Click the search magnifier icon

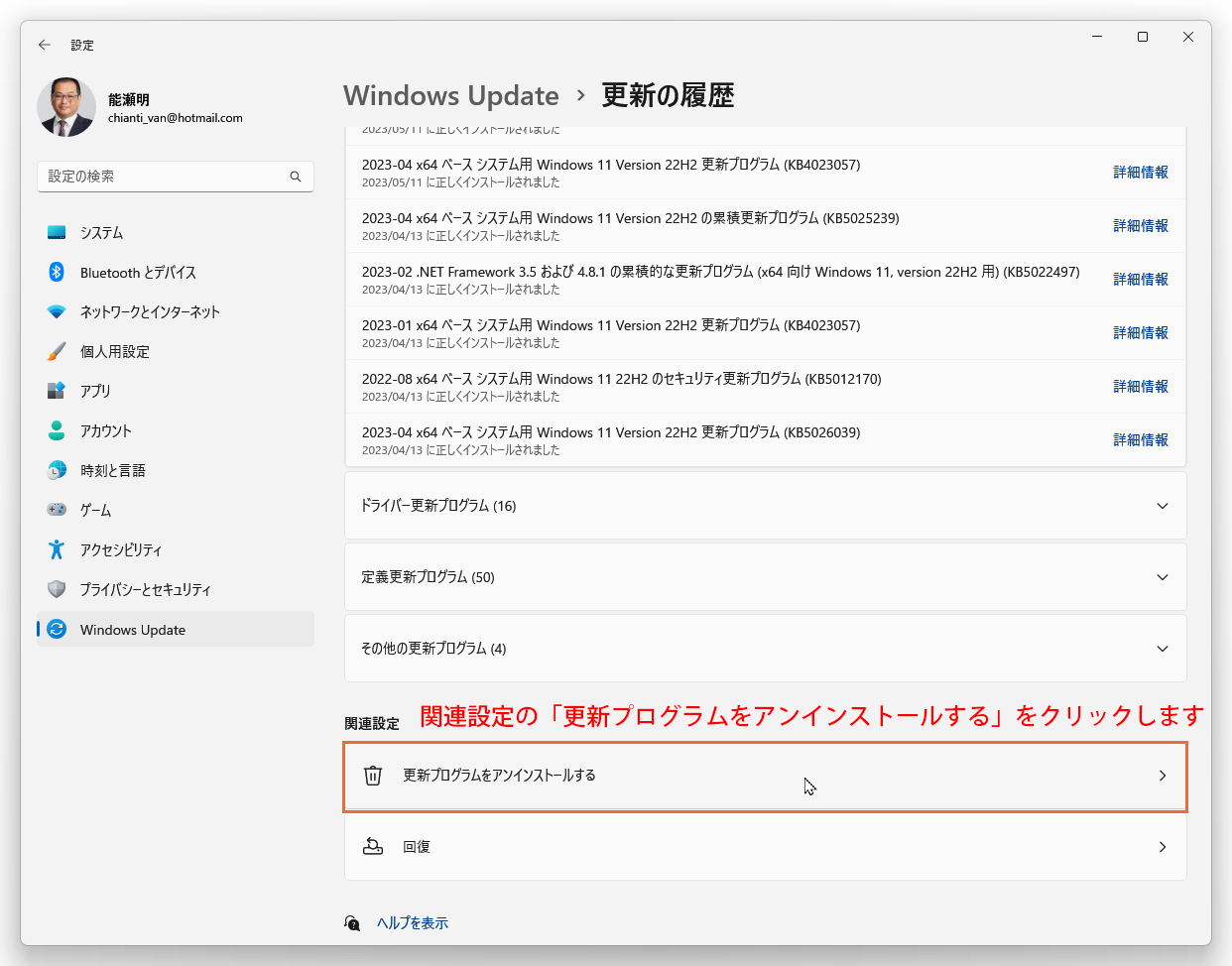coord(296,177)
